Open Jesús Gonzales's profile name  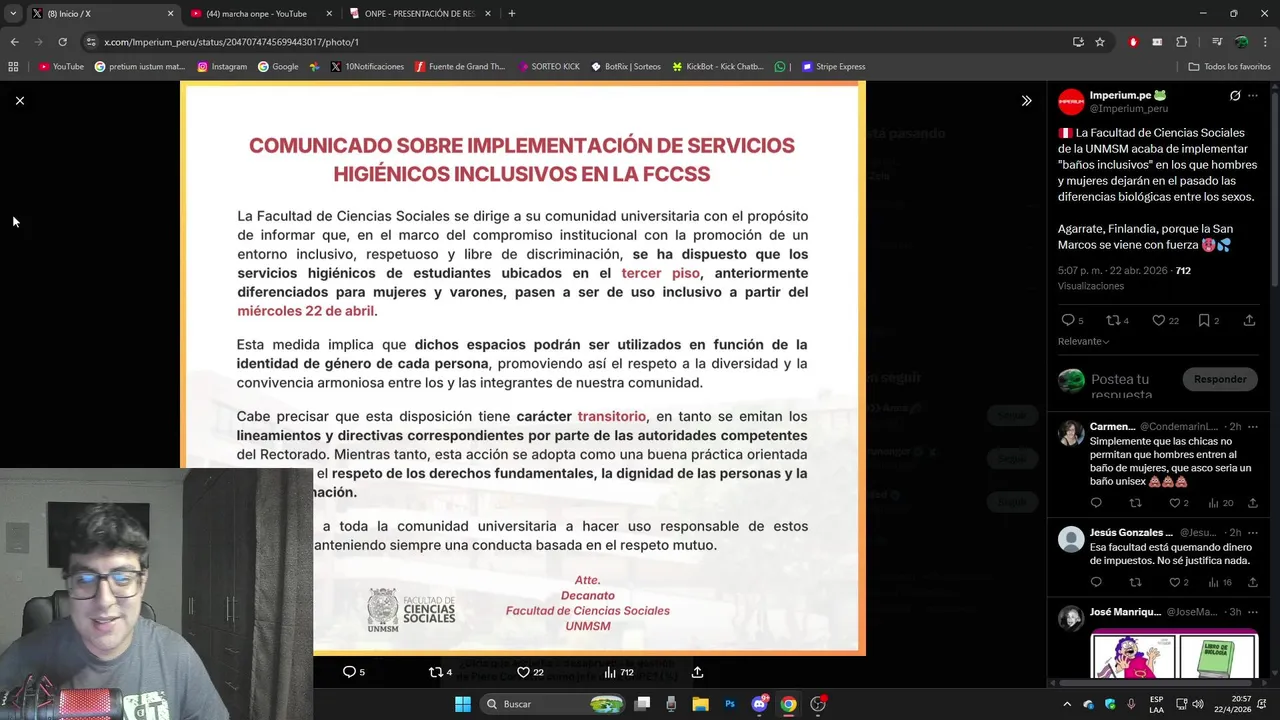tap(1131, 533)
